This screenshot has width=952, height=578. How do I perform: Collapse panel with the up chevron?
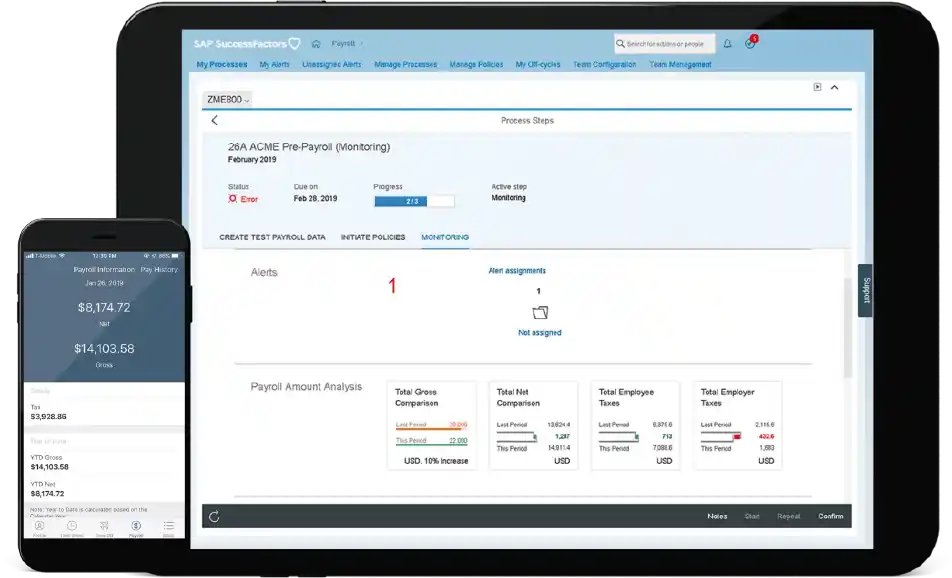coord(835,87)
